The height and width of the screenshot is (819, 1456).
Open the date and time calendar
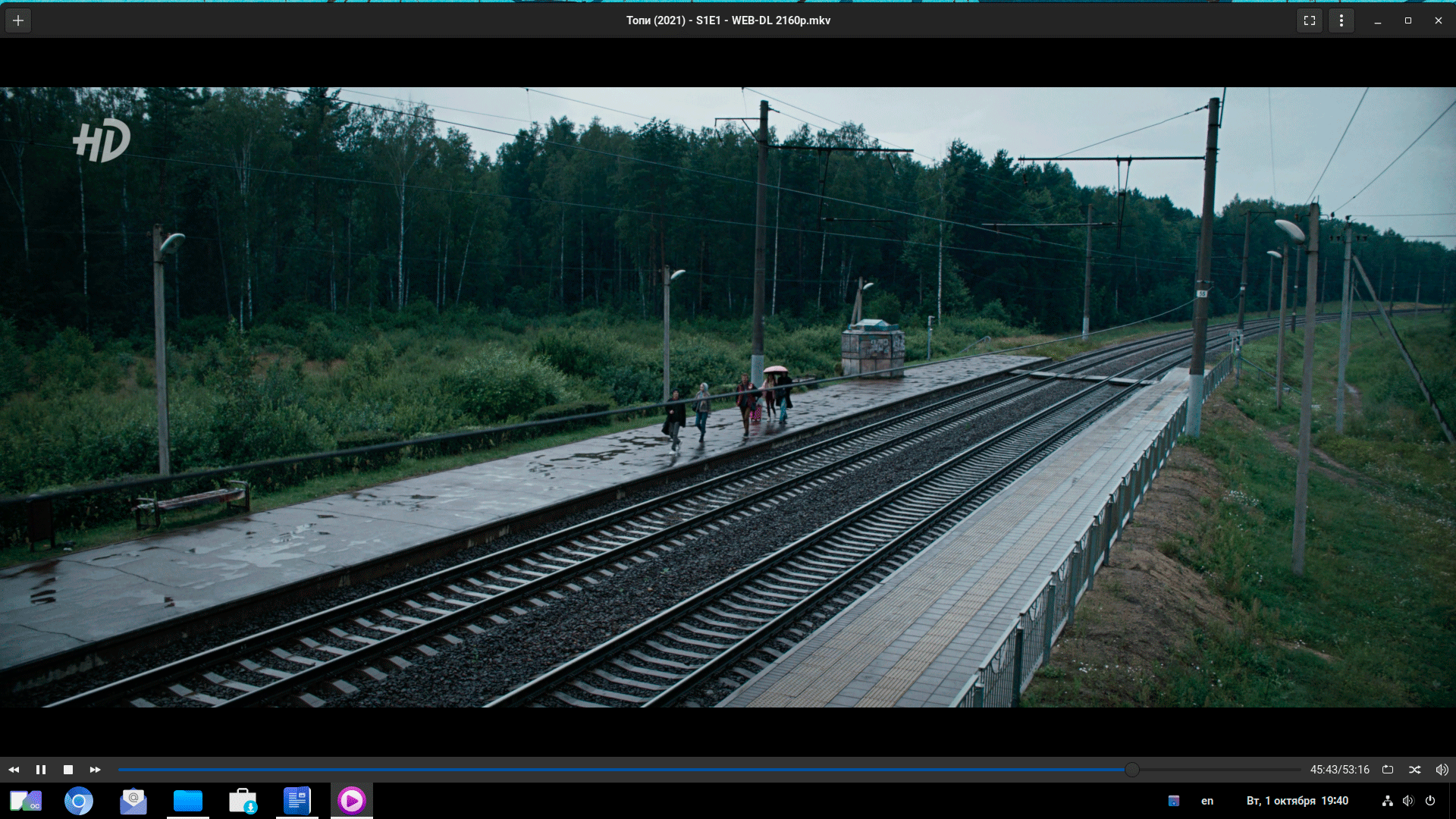click(1297, 801)
